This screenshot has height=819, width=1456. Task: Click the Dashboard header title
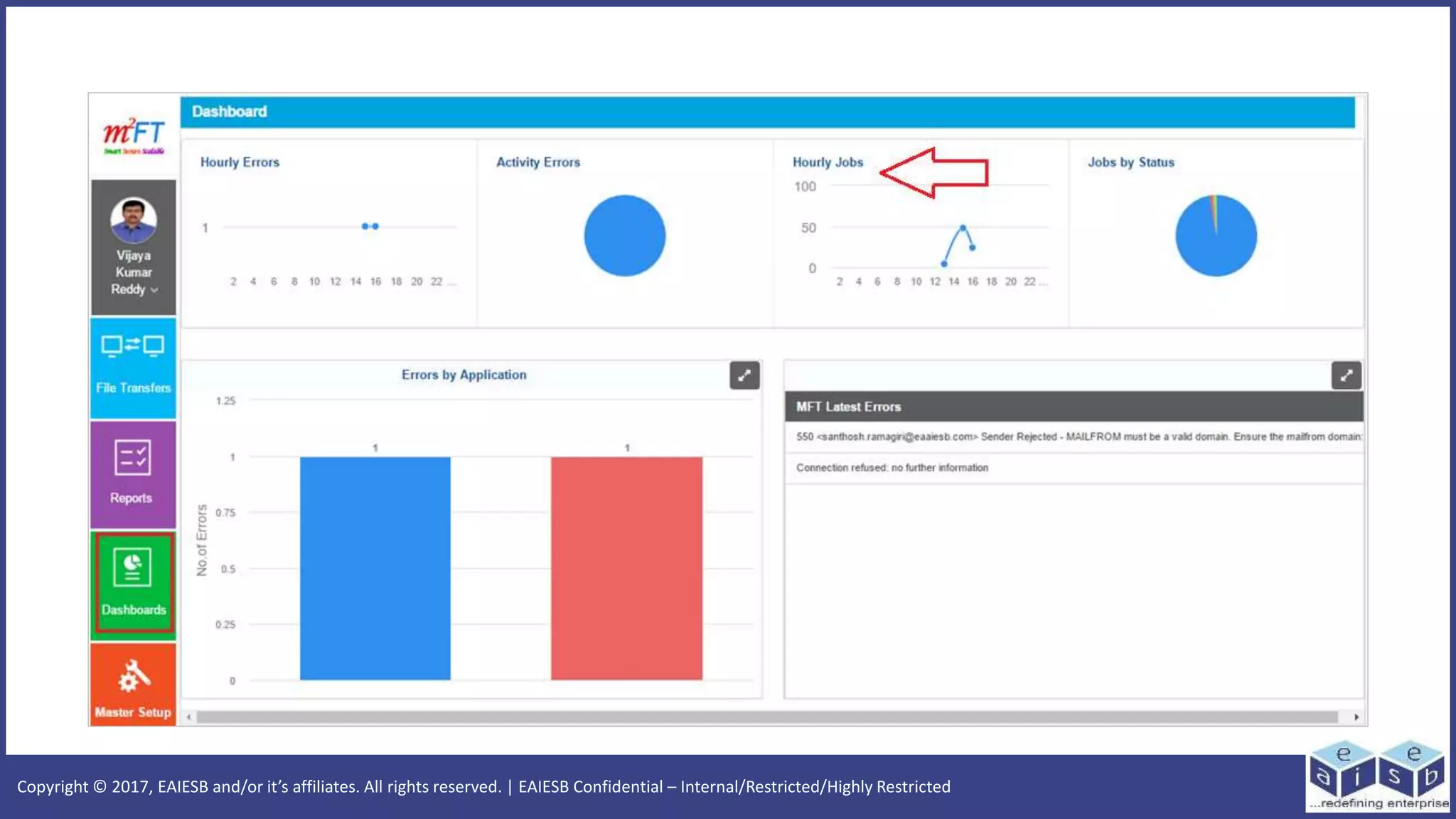pos(229,112)
